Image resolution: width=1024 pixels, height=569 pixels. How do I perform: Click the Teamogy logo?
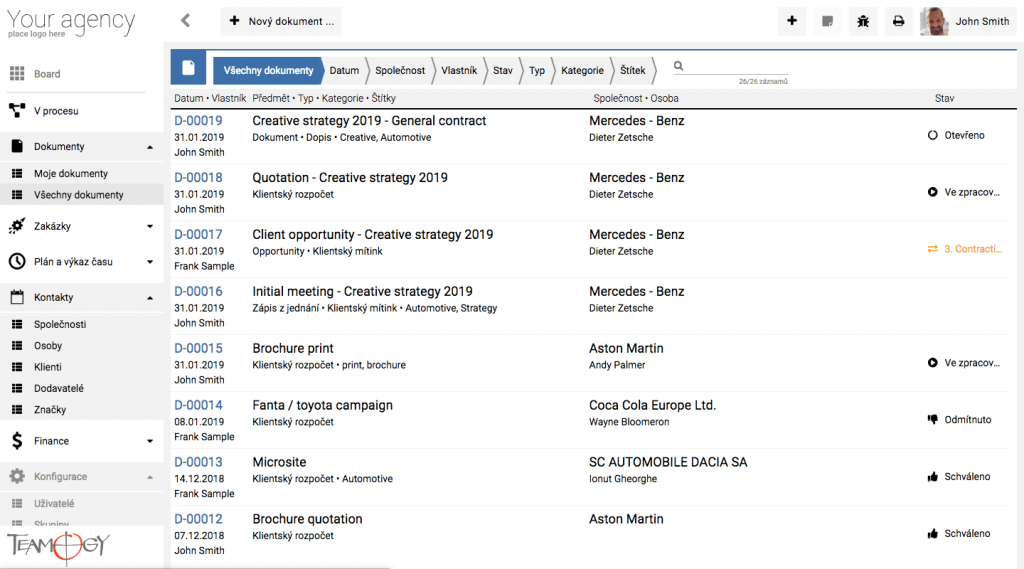pos(59,545)
